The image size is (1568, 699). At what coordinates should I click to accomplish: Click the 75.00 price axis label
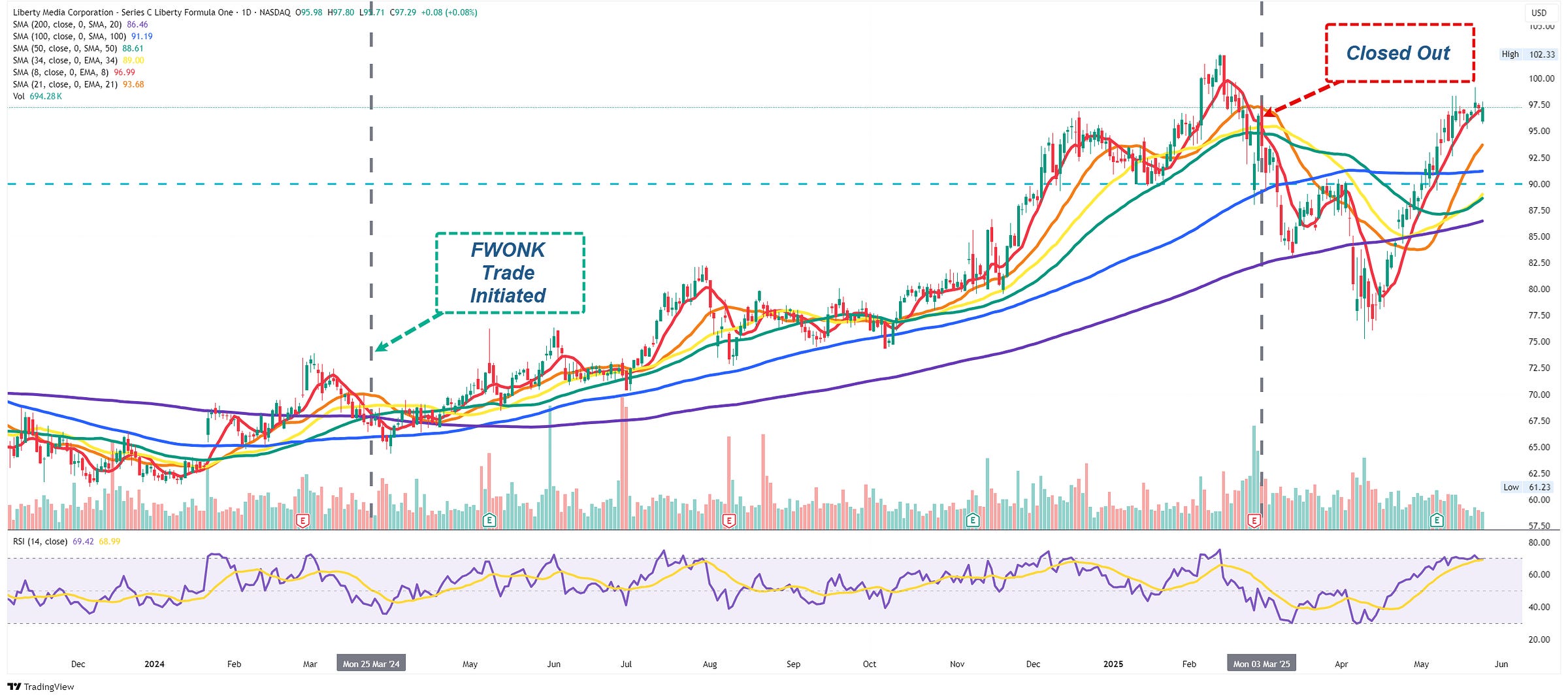(1539, 342)
